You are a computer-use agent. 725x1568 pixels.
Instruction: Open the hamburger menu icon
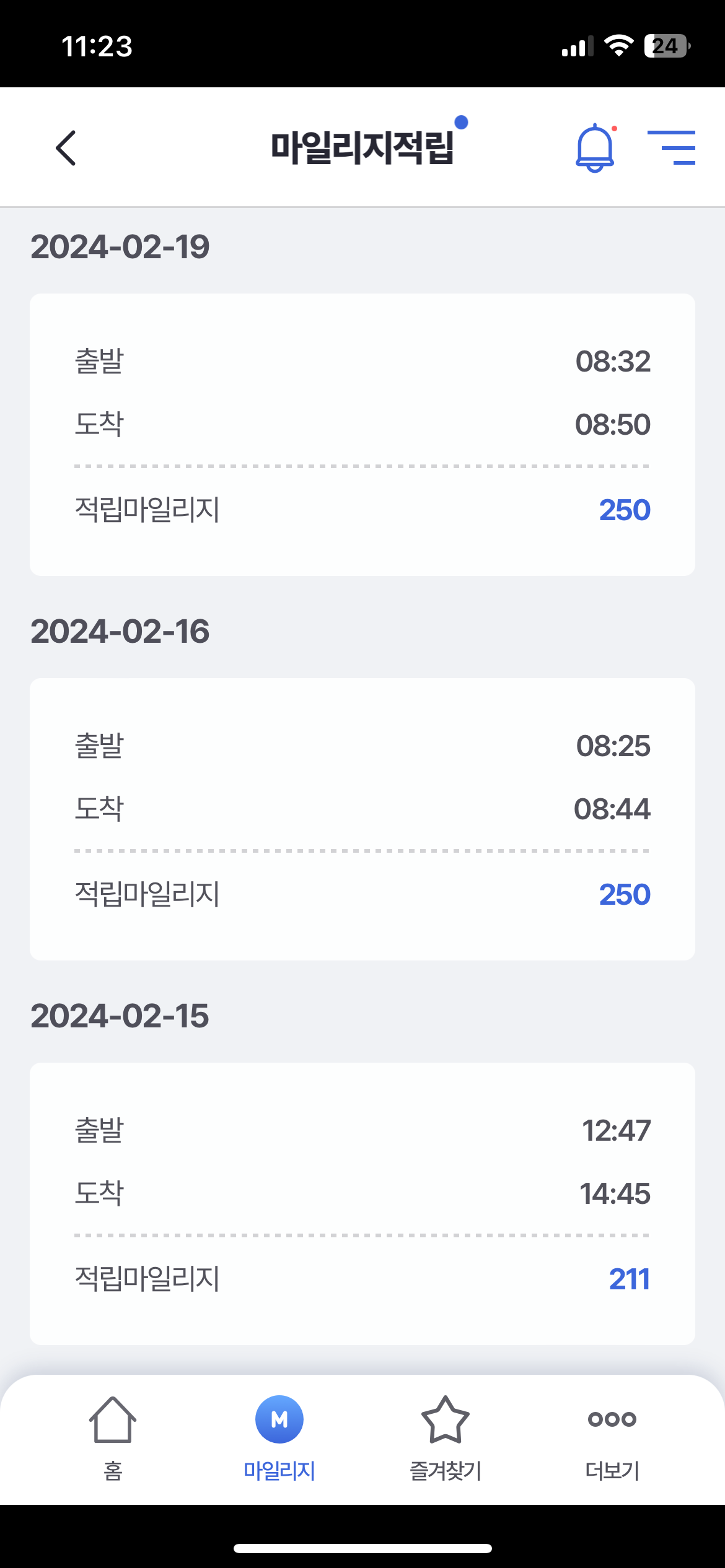coord(671,148)
